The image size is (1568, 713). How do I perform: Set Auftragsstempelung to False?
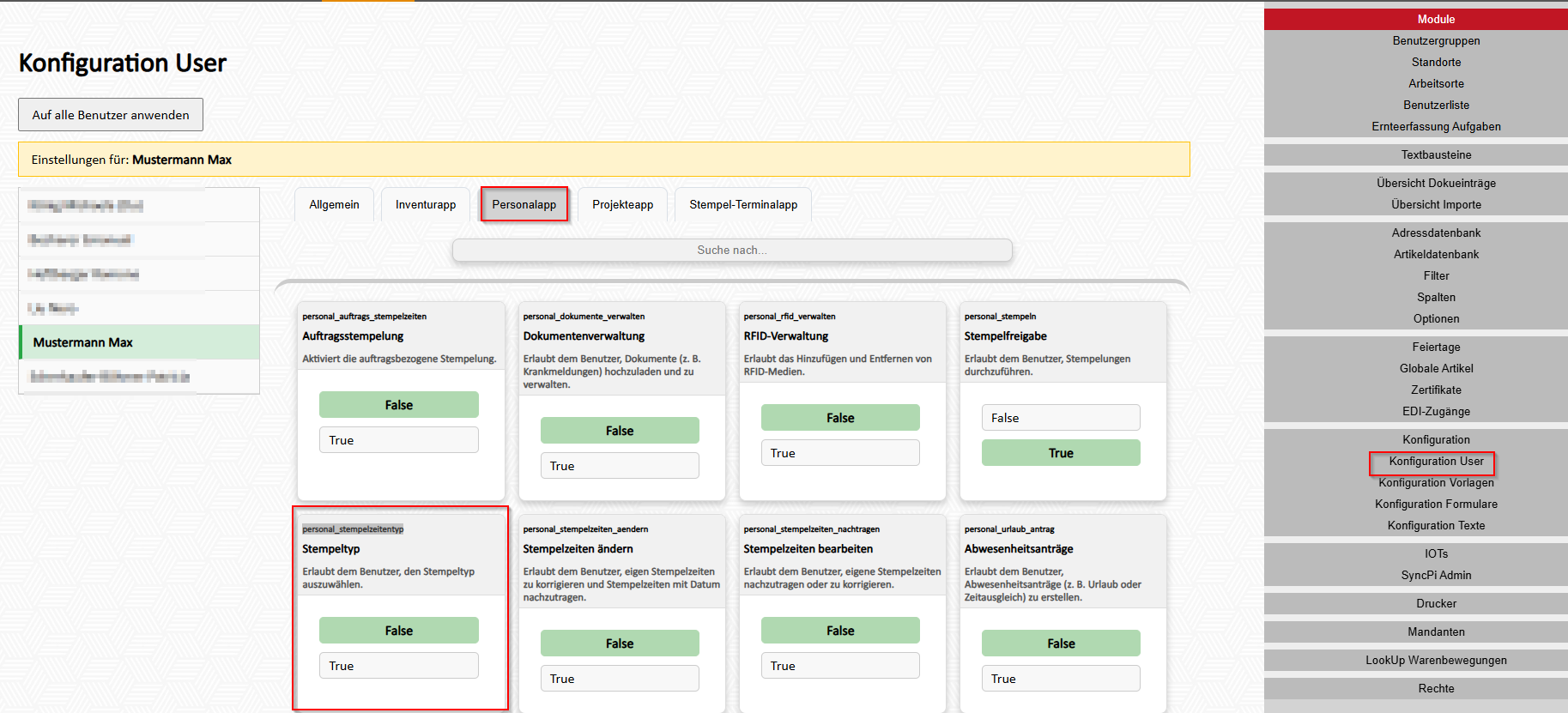pyautogui.click(x=399, y=405)
